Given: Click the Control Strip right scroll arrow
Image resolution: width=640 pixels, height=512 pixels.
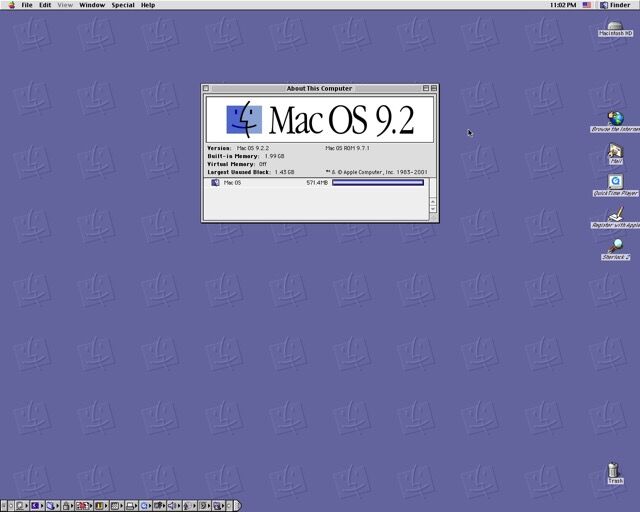Looking at the screenshot, I should tap(229, 506).
